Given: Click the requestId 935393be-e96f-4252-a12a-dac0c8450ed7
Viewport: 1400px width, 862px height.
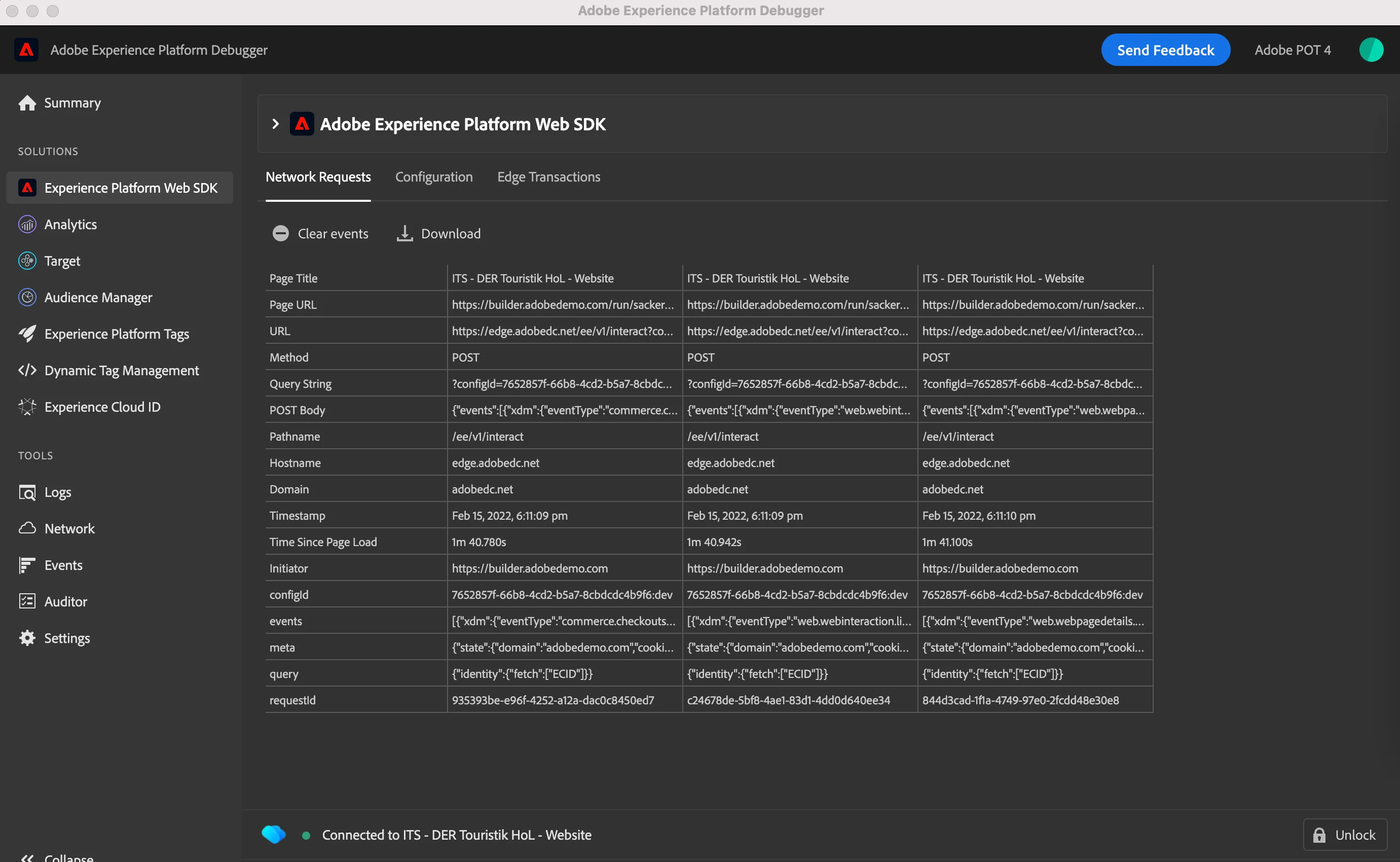Looking at the screenshot, I should click(x=552, y=700).
